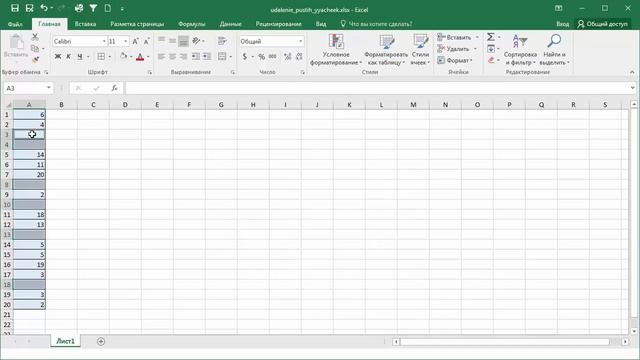Click the Decrease font size icon
This screenshot has height=360, width=640.
point(147,41)
